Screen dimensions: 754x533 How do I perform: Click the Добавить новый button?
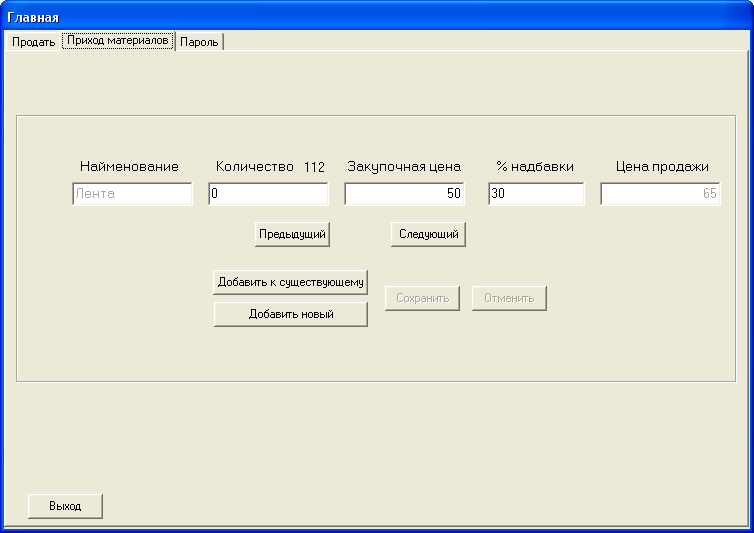[x=290, y=314]
